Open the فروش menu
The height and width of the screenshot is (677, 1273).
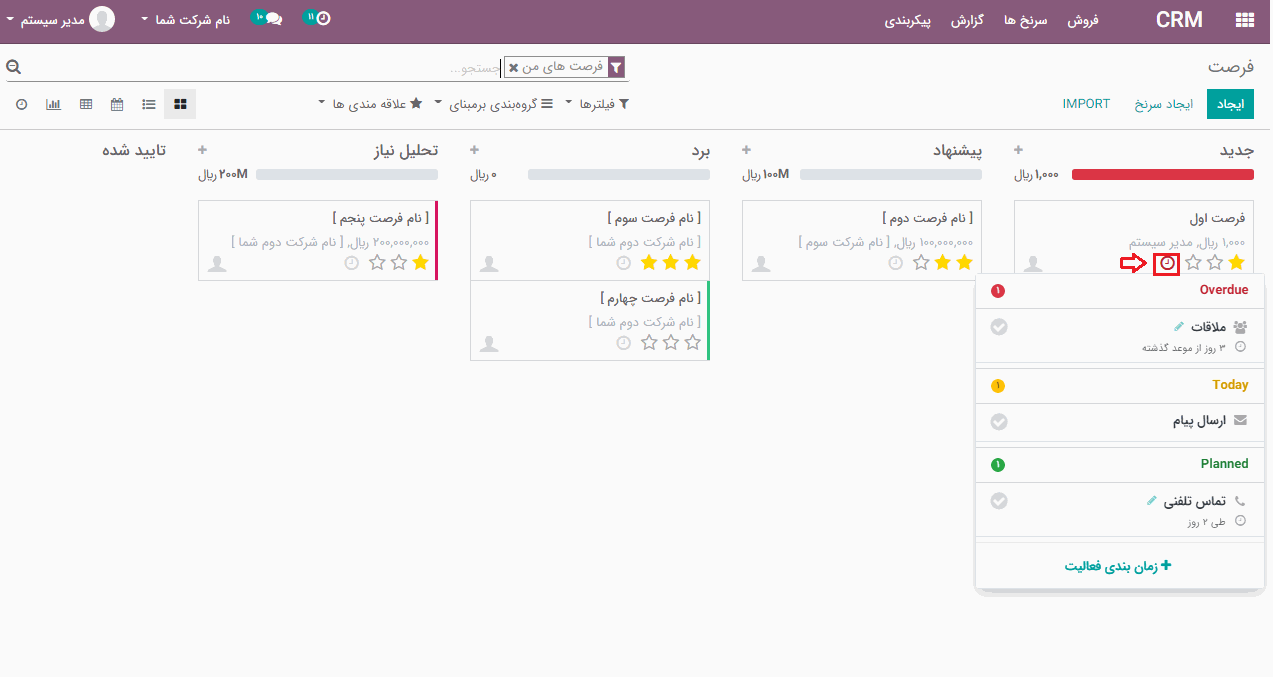1083,19
